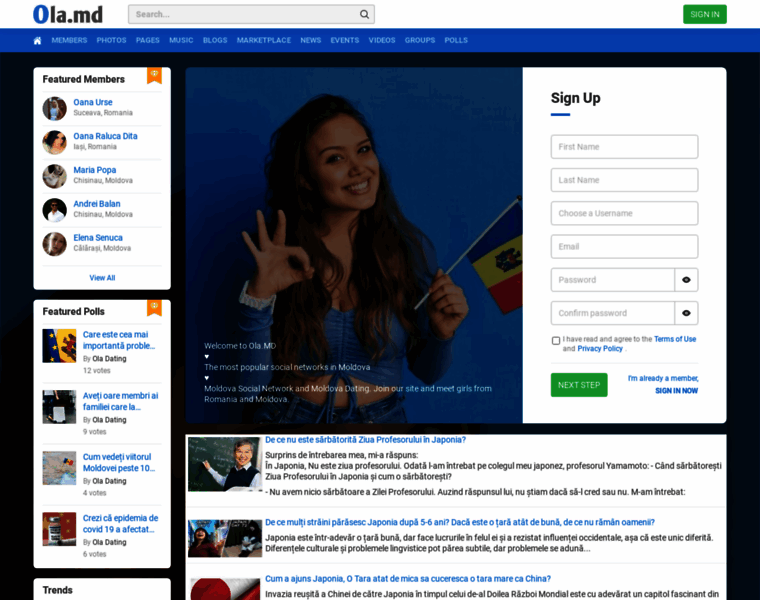Screen dimensions: 760x600
Task: Open poll 'Cum vedeți viitorul Moldovei'
Action: 119,462
